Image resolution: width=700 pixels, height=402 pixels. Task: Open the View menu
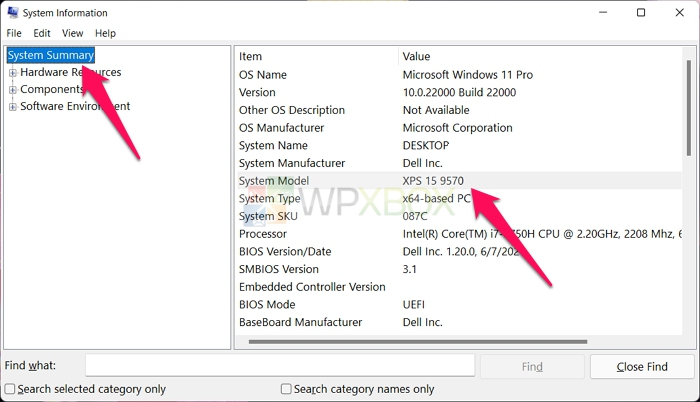72,33
